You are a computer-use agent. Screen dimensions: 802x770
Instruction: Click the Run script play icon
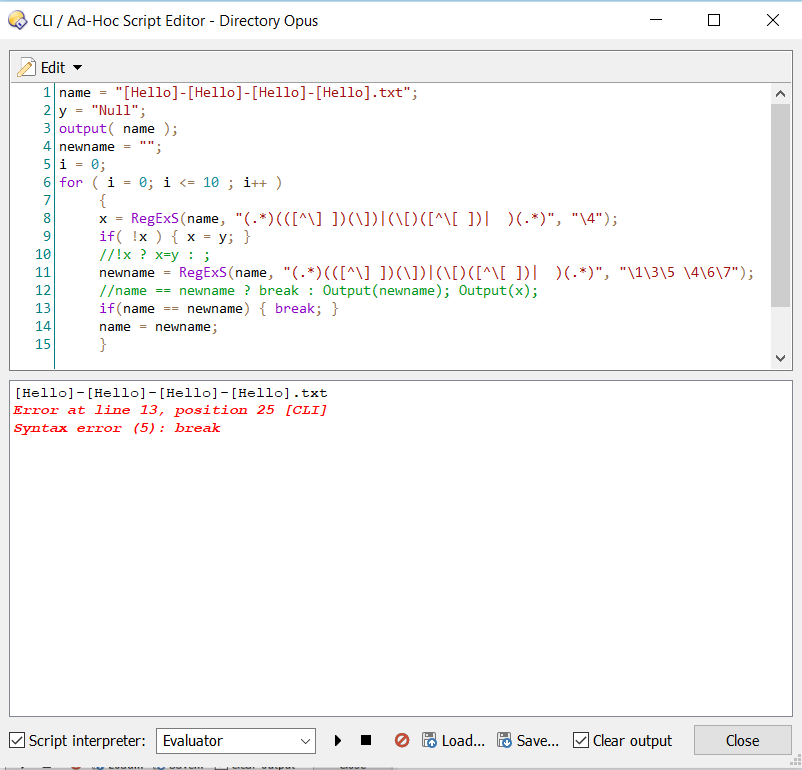coord(338,741)
